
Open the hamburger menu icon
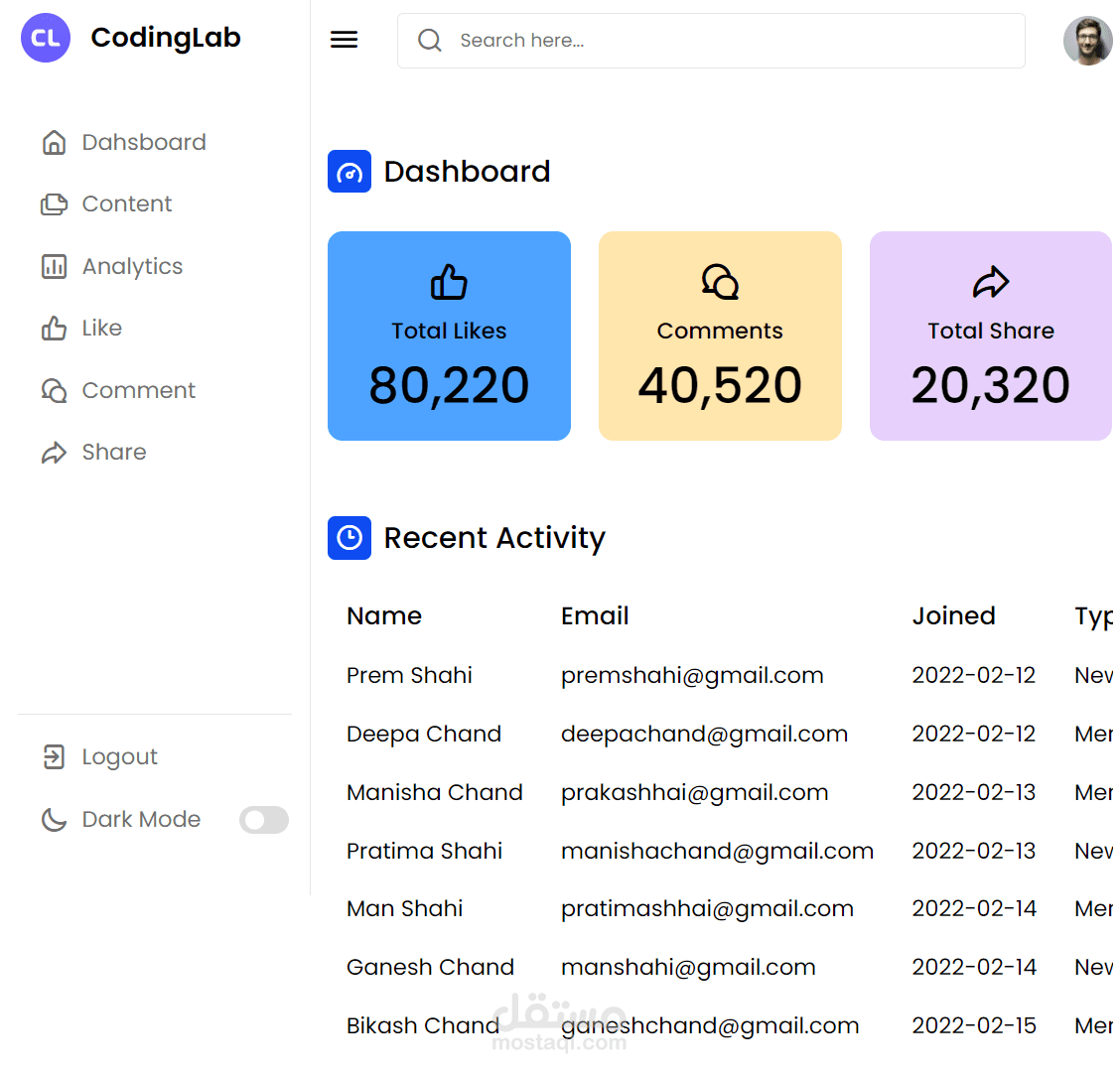pos(344,40)
